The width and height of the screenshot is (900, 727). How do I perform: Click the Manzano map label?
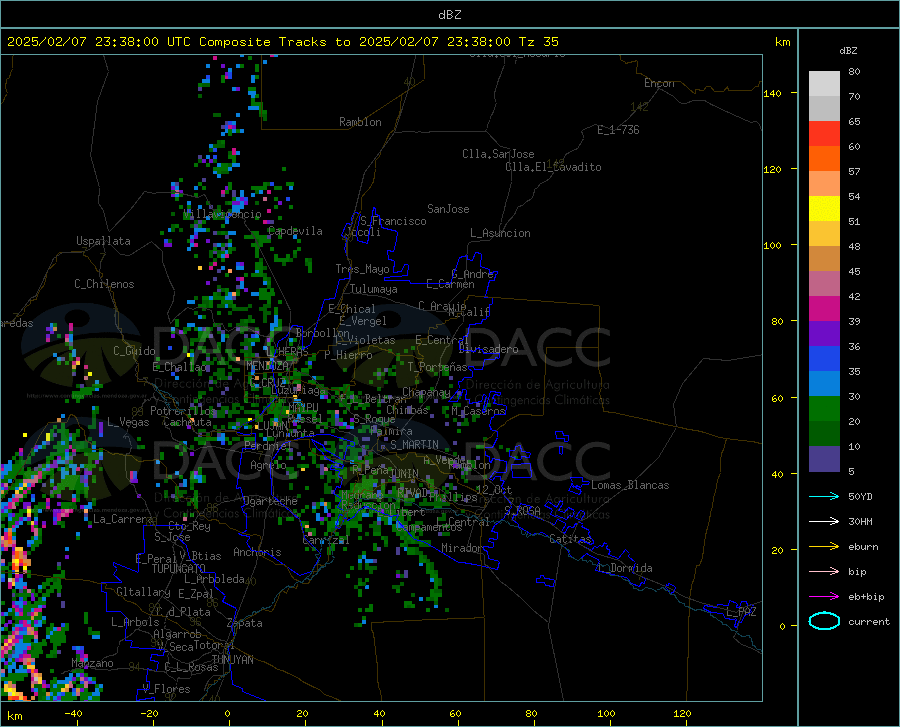pyautogui.click(x=92, y=663)
